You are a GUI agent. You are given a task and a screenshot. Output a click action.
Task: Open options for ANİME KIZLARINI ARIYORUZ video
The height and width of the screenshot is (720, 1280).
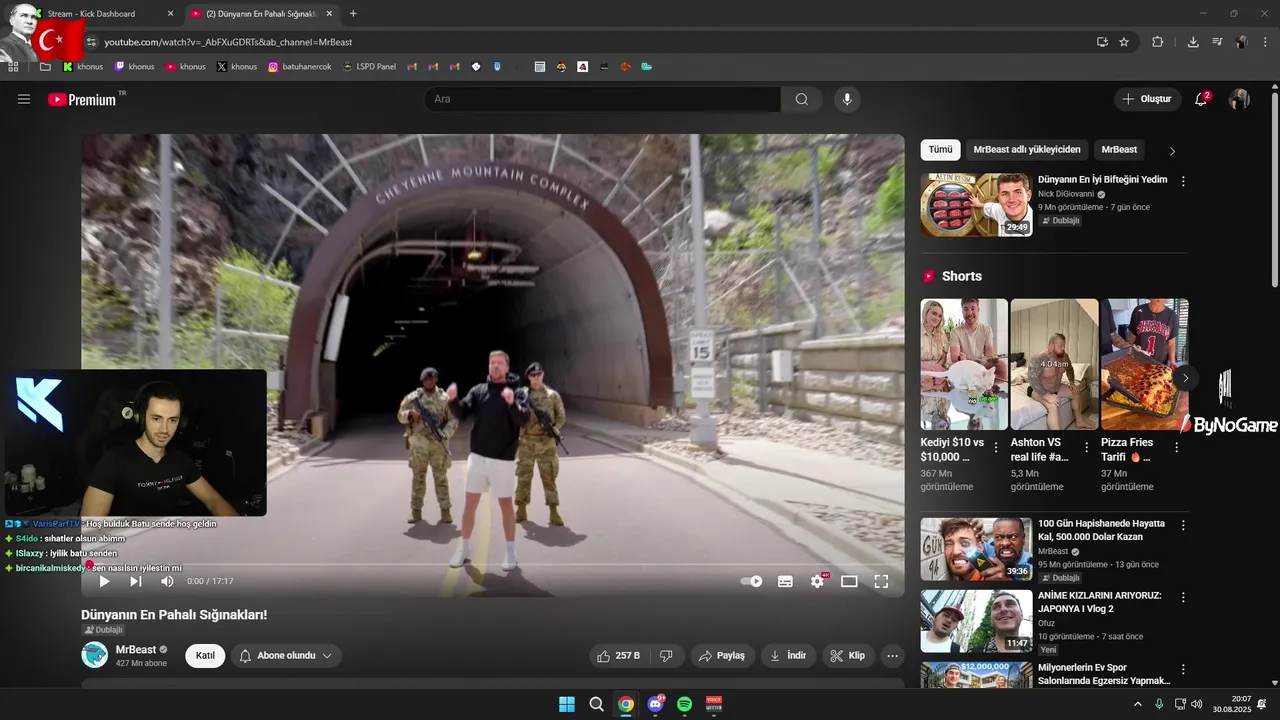click(1183, 597)
